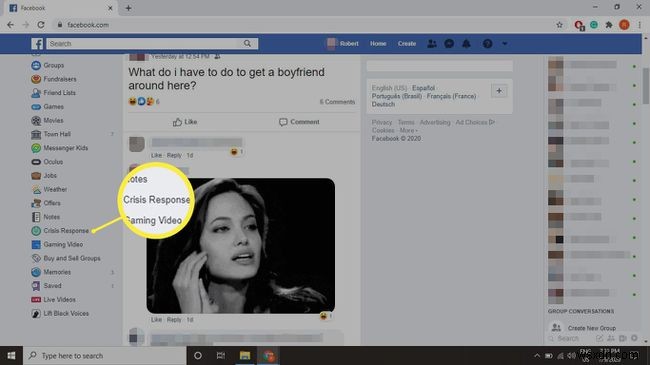Open Friend Requests icon in top bar
Image resolution: width=650 pixels, height=365 pixels.
coord(432,44)
